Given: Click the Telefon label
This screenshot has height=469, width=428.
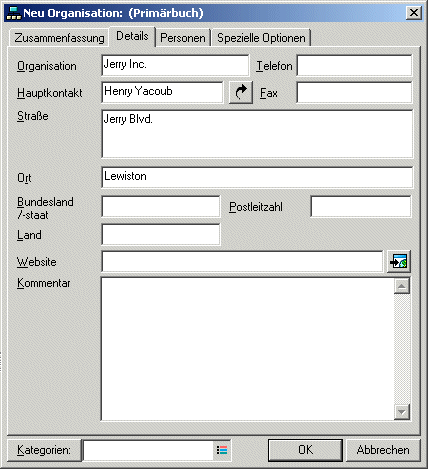Looking at the screenshot, I should coord(274,66).
